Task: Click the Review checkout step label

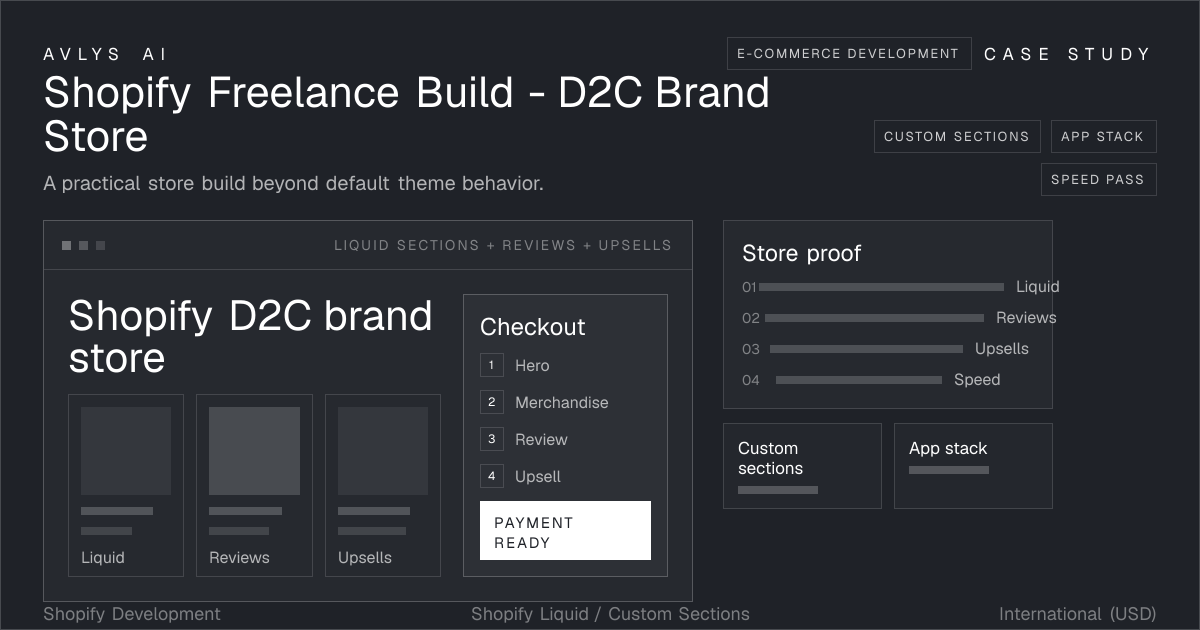Action: (541, 440)
